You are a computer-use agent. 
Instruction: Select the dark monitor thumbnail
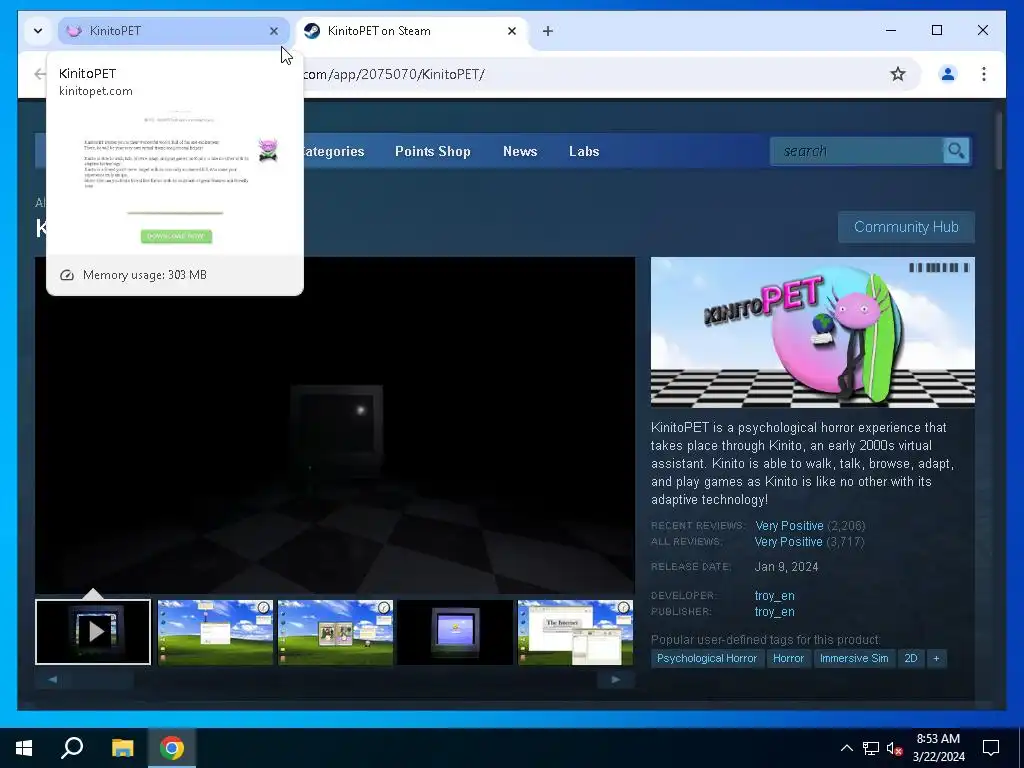click(455, 632)
